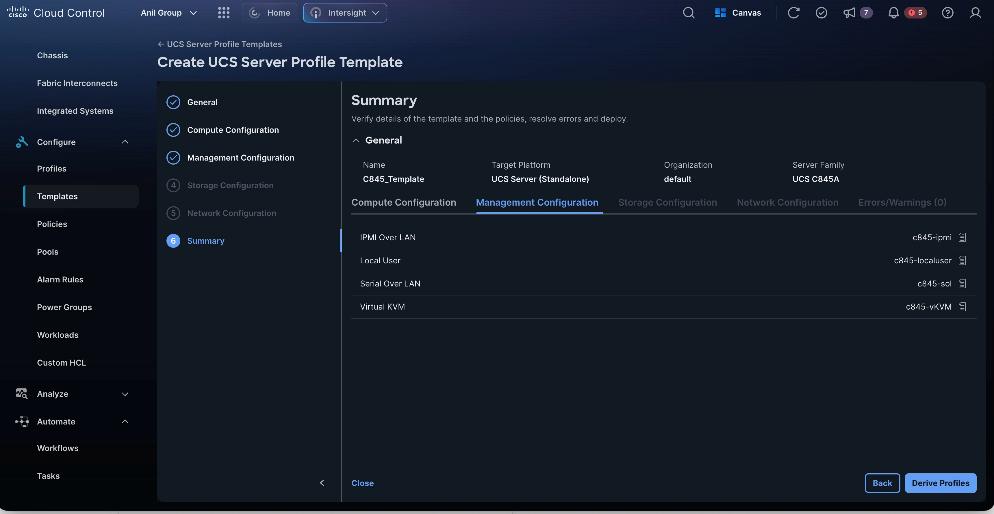The width and height of the screenshot is (994, 514).
Task: Open the app grid launcher icon
Action: pyautogui.click(x=223, y=13)
